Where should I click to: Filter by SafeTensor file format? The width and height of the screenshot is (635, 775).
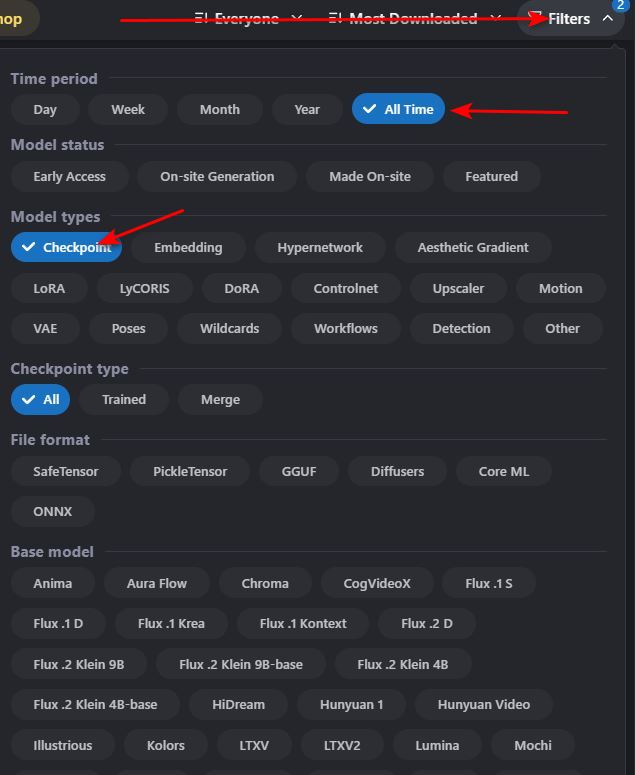[66, 471]
